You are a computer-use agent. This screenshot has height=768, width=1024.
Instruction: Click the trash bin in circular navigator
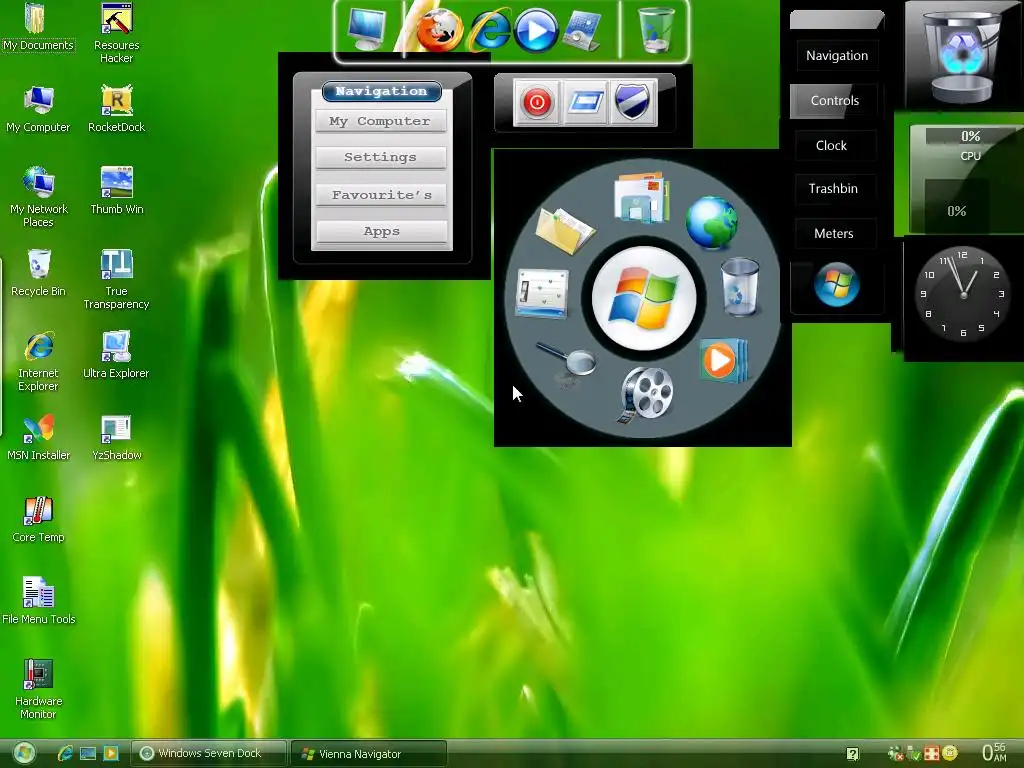pyautogui.click(x=740, y=287)
